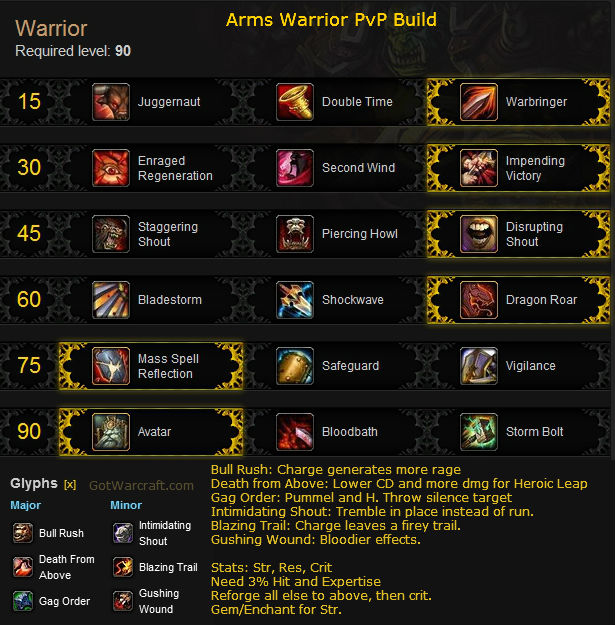Choose the Second Wind talent icon

(x=295, y=168)
